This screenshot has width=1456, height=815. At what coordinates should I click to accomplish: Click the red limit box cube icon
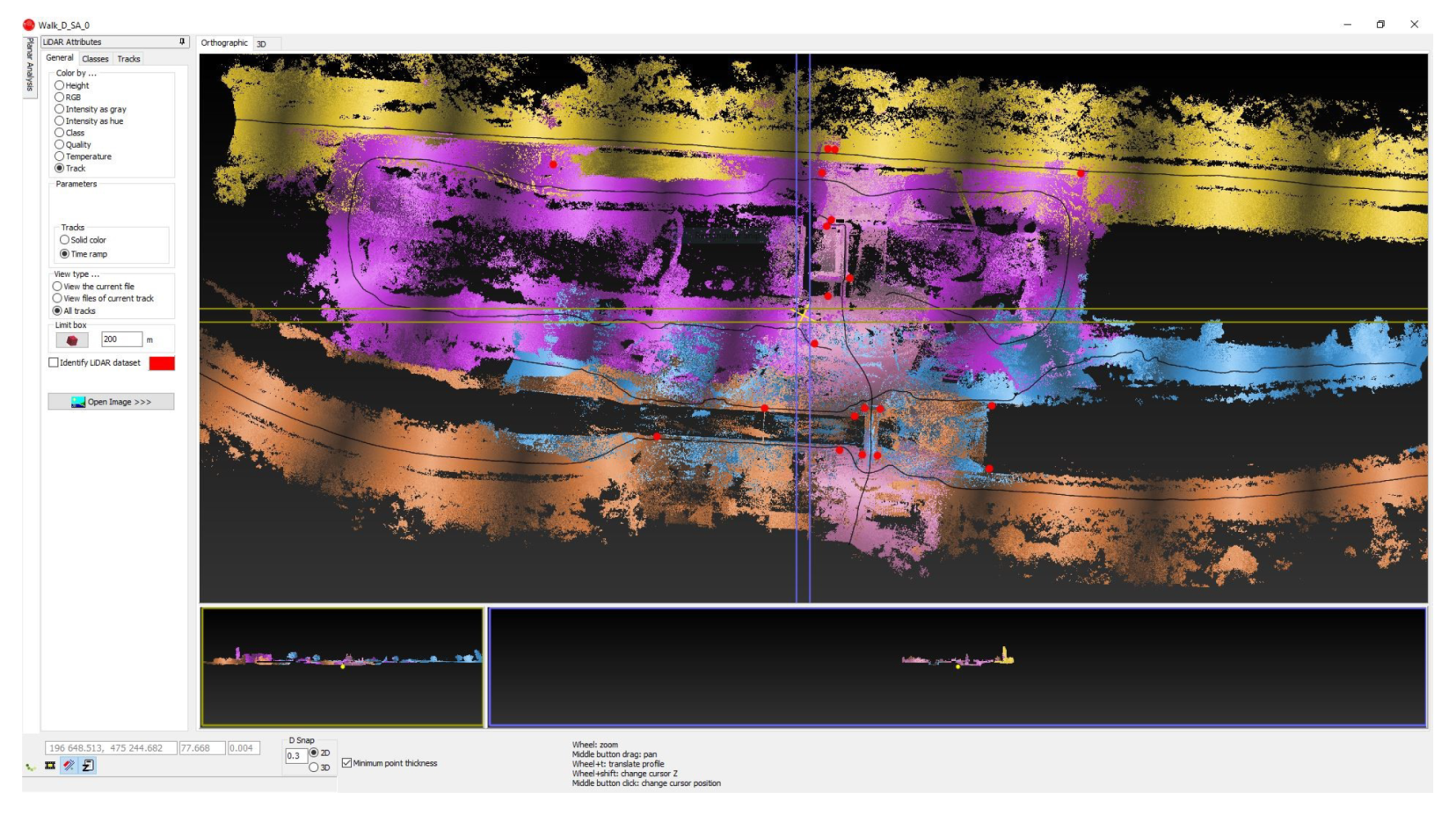72,340
